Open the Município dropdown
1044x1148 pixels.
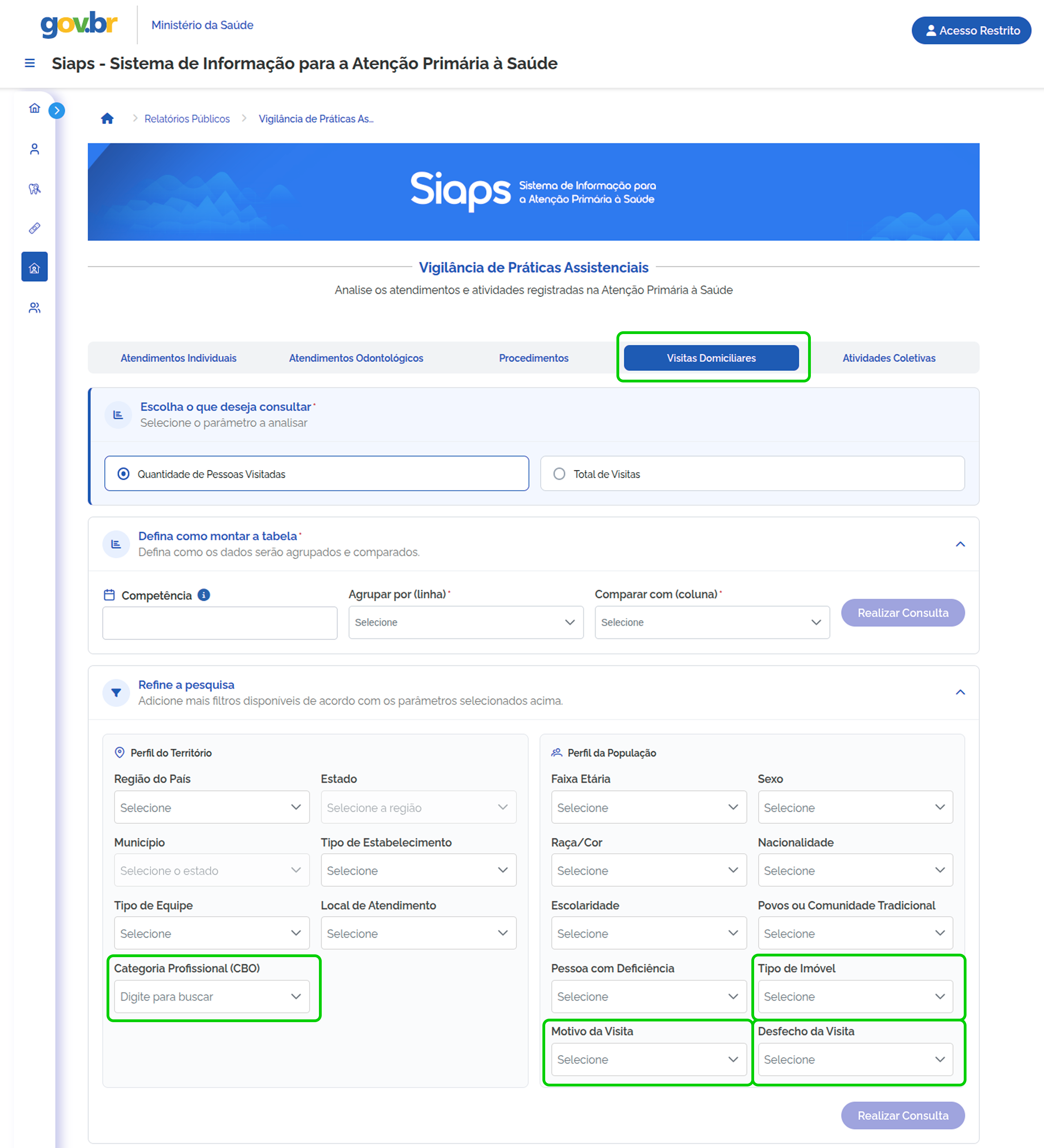point(212,870)
